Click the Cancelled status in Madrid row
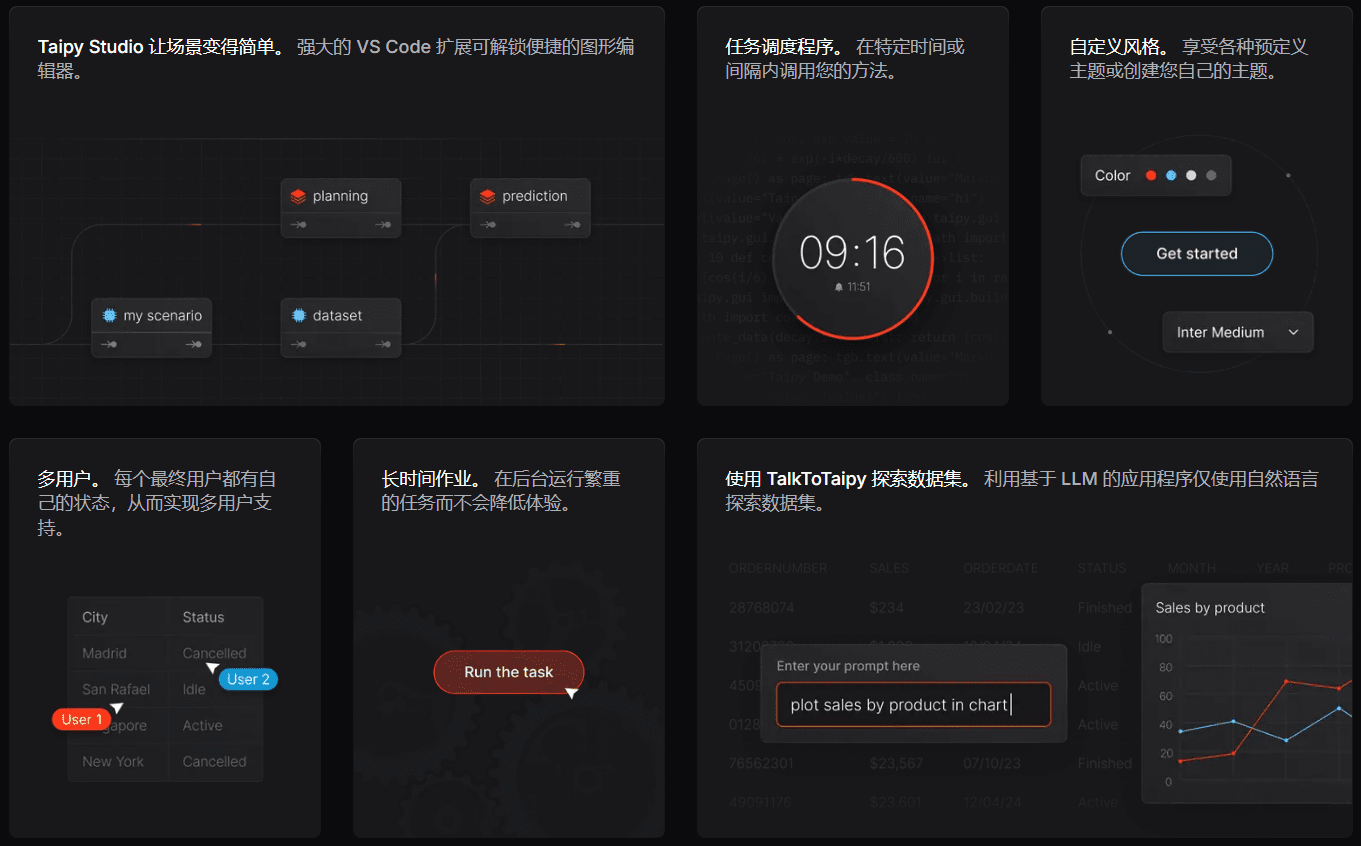Viewport: 1361px width, 846px height. point(214,653)
